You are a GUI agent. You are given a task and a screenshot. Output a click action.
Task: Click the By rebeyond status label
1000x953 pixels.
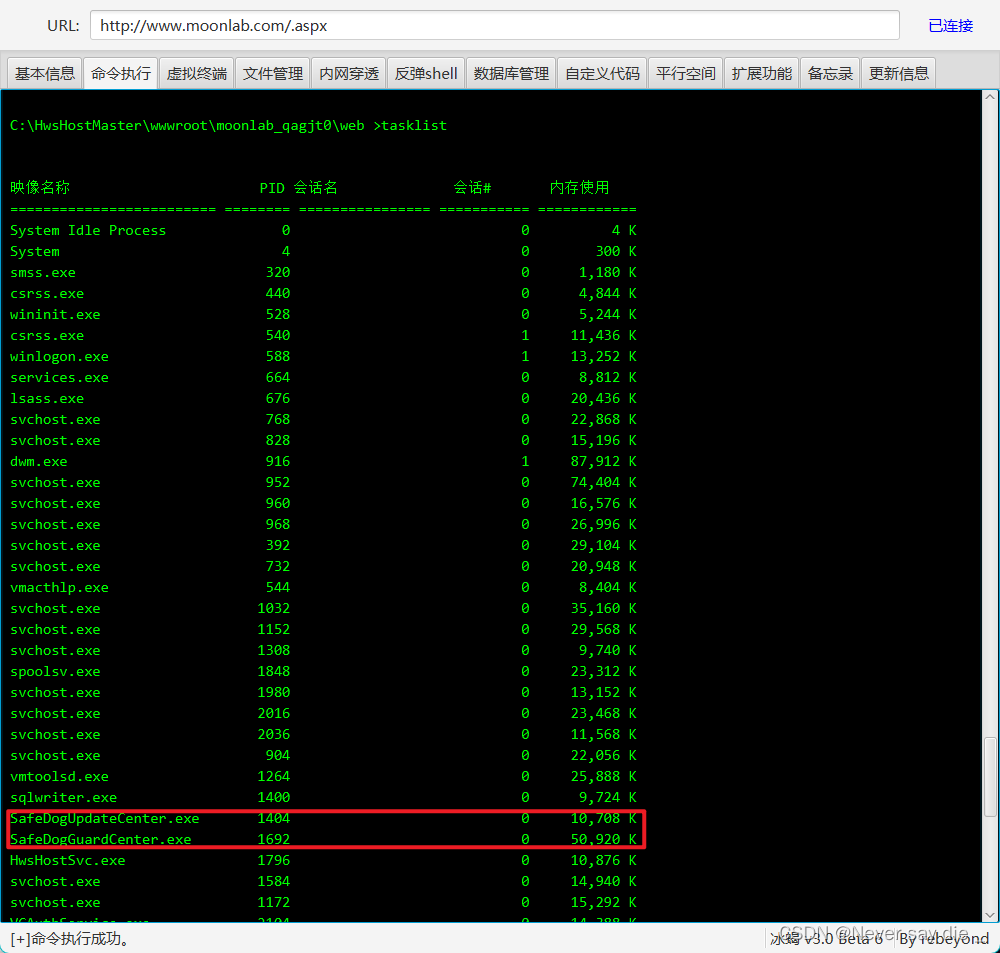tap(944, 939)
